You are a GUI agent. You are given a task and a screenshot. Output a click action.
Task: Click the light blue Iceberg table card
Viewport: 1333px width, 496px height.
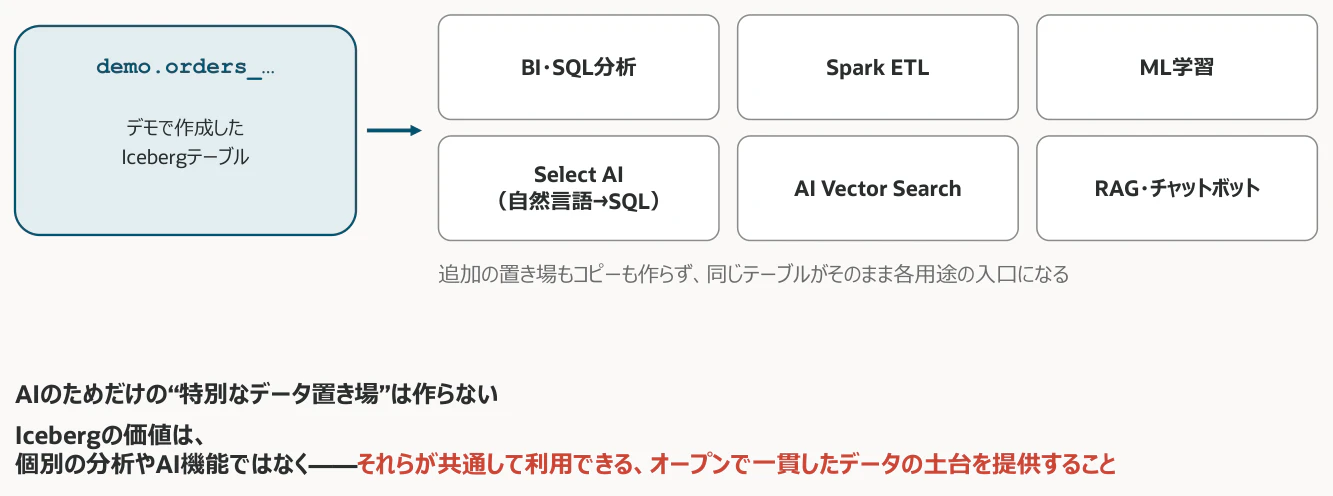(x=185, y=130)
